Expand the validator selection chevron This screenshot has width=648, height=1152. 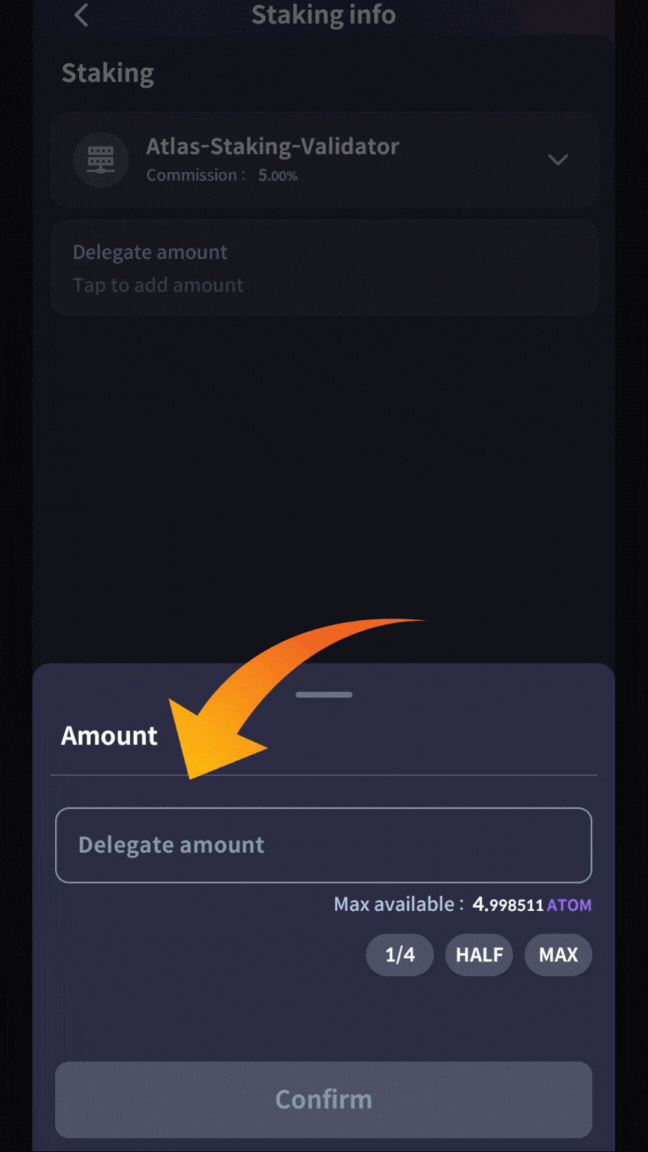coord(558,159)
